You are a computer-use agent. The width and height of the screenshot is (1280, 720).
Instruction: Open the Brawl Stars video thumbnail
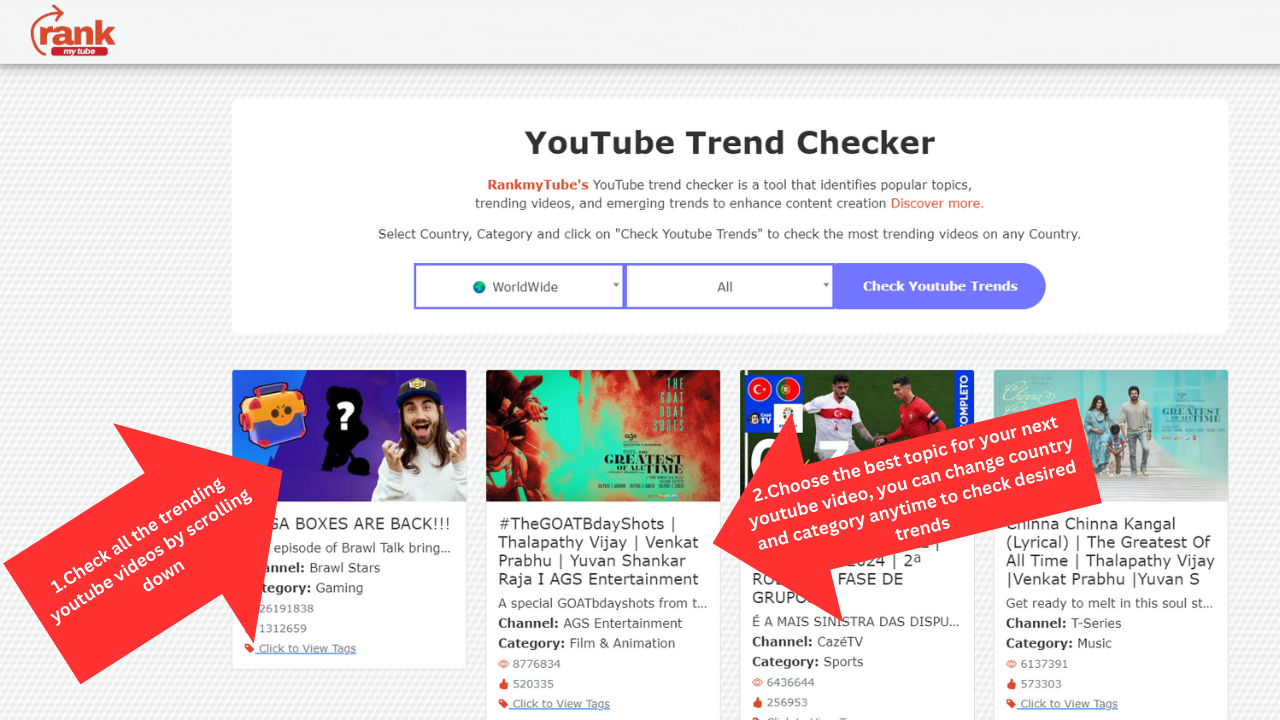point(349,436)
